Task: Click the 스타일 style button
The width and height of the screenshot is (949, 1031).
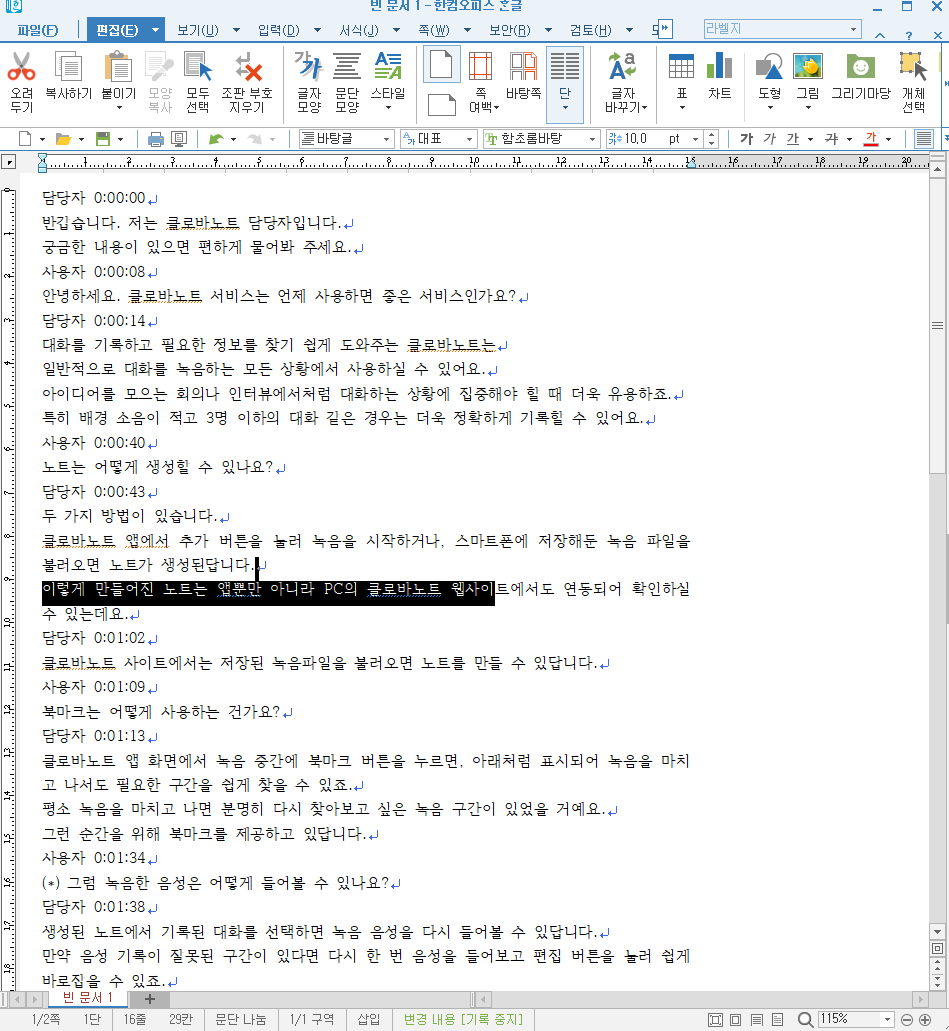Action: (x=388, y=82)
